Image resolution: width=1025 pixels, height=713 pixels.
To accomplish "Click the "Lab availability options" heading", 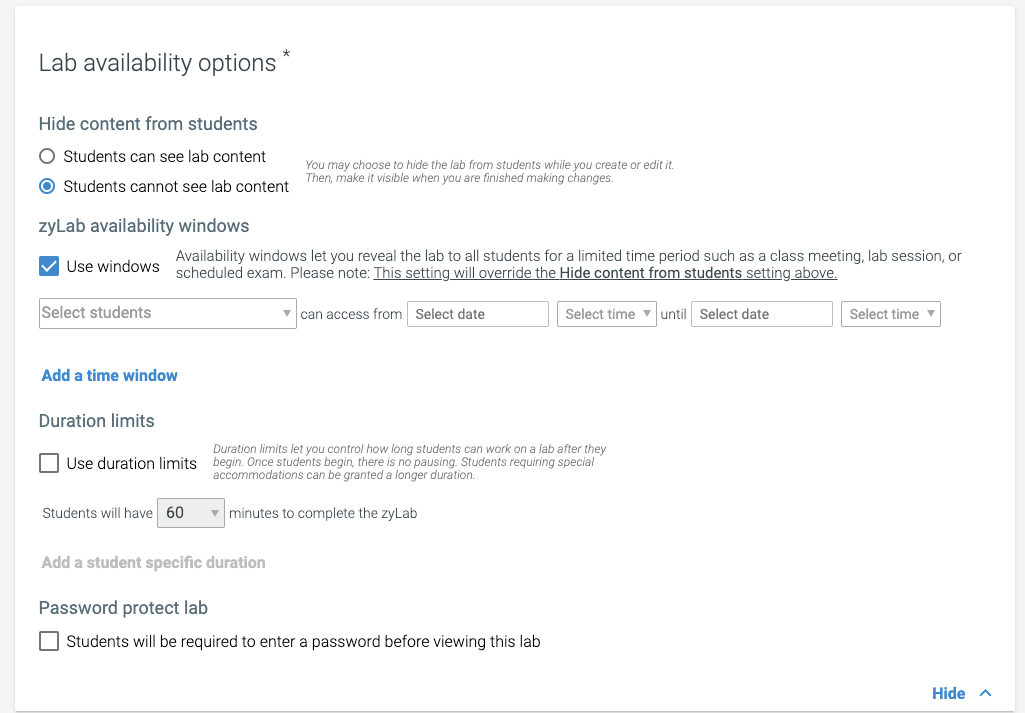I will [155, 62].
